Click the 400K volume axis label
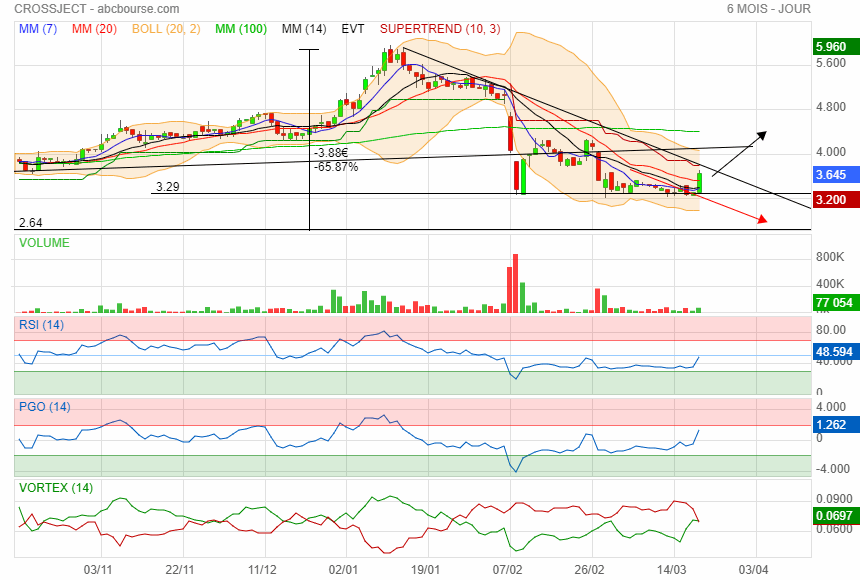 click(830, 284)
